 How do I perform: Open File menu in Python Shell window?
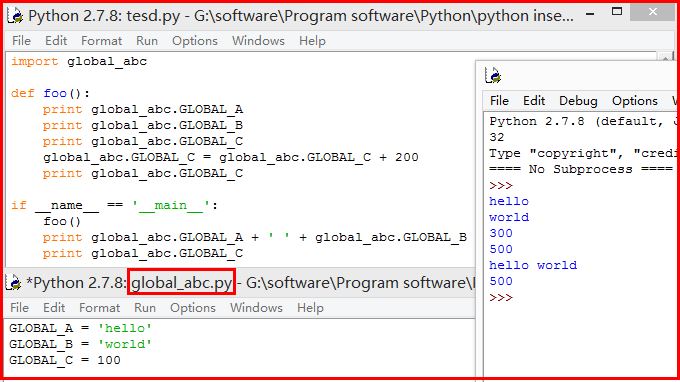[499, 101]
